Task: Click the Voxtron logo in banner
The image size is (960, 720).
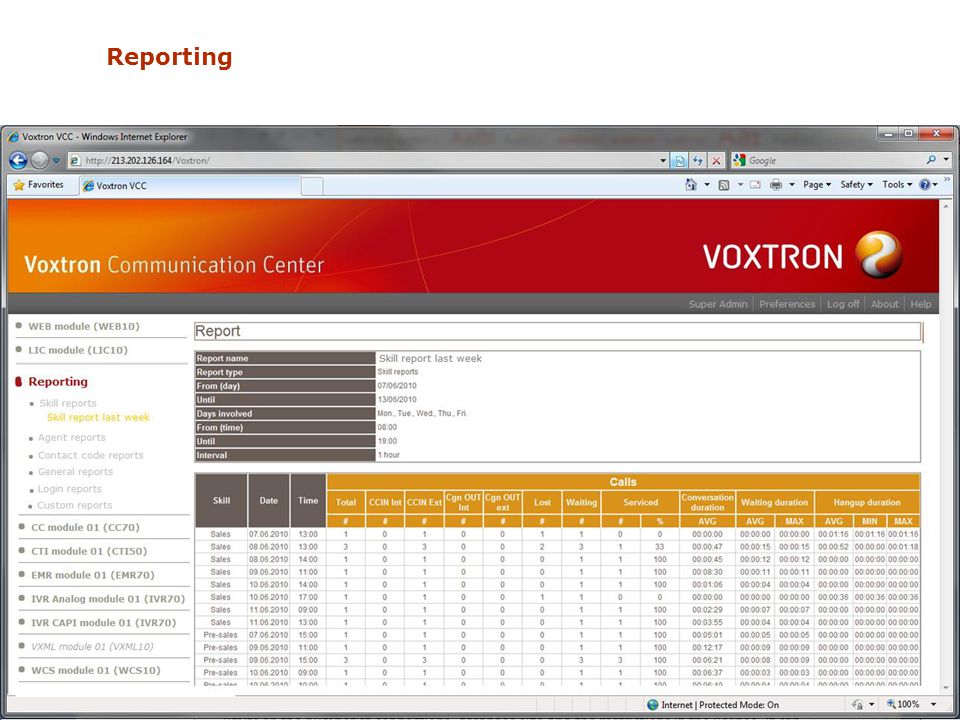Action: (x=802, y=255)
